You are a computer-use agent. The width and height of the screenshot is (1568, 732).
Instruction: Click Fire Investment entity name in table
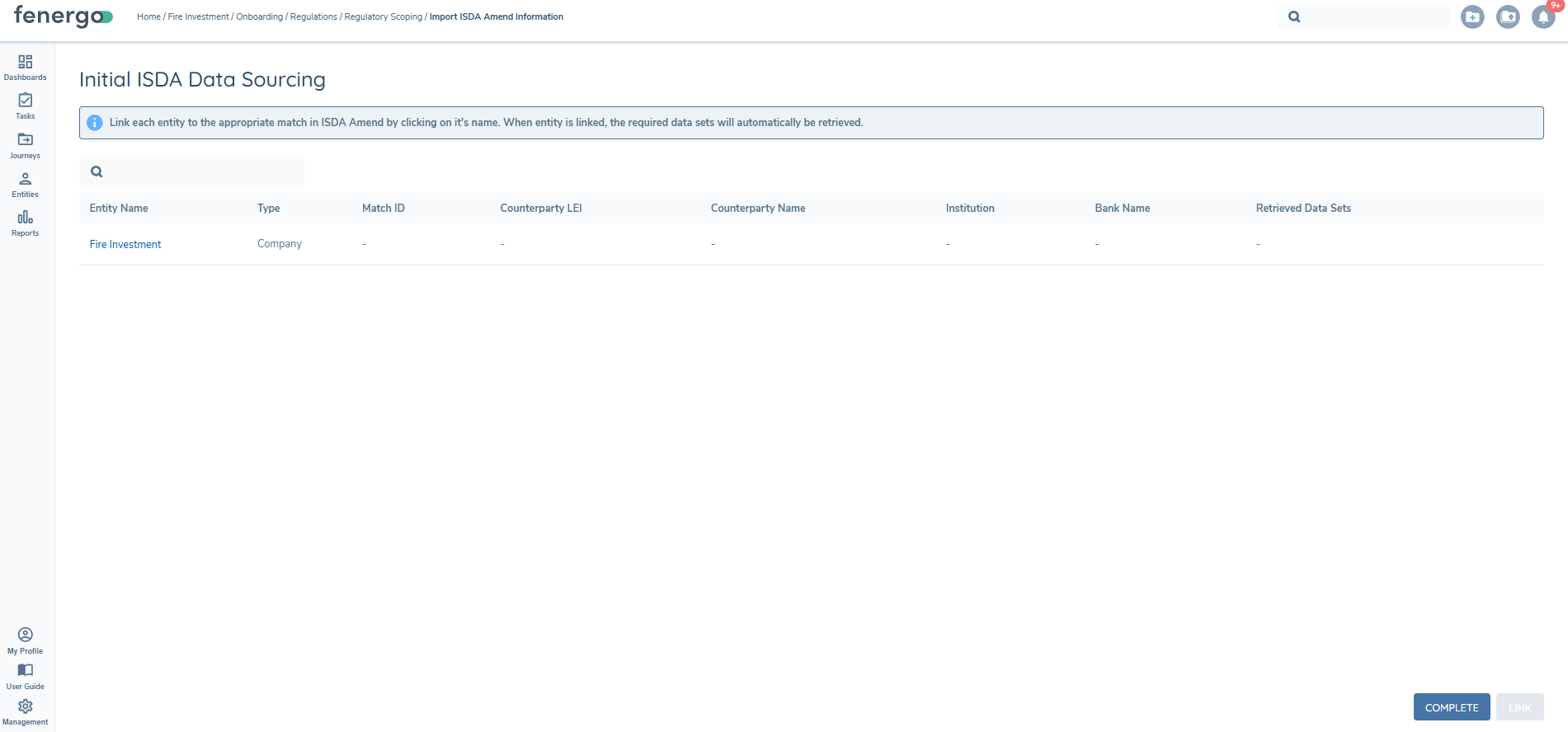(x=125, y=244)
